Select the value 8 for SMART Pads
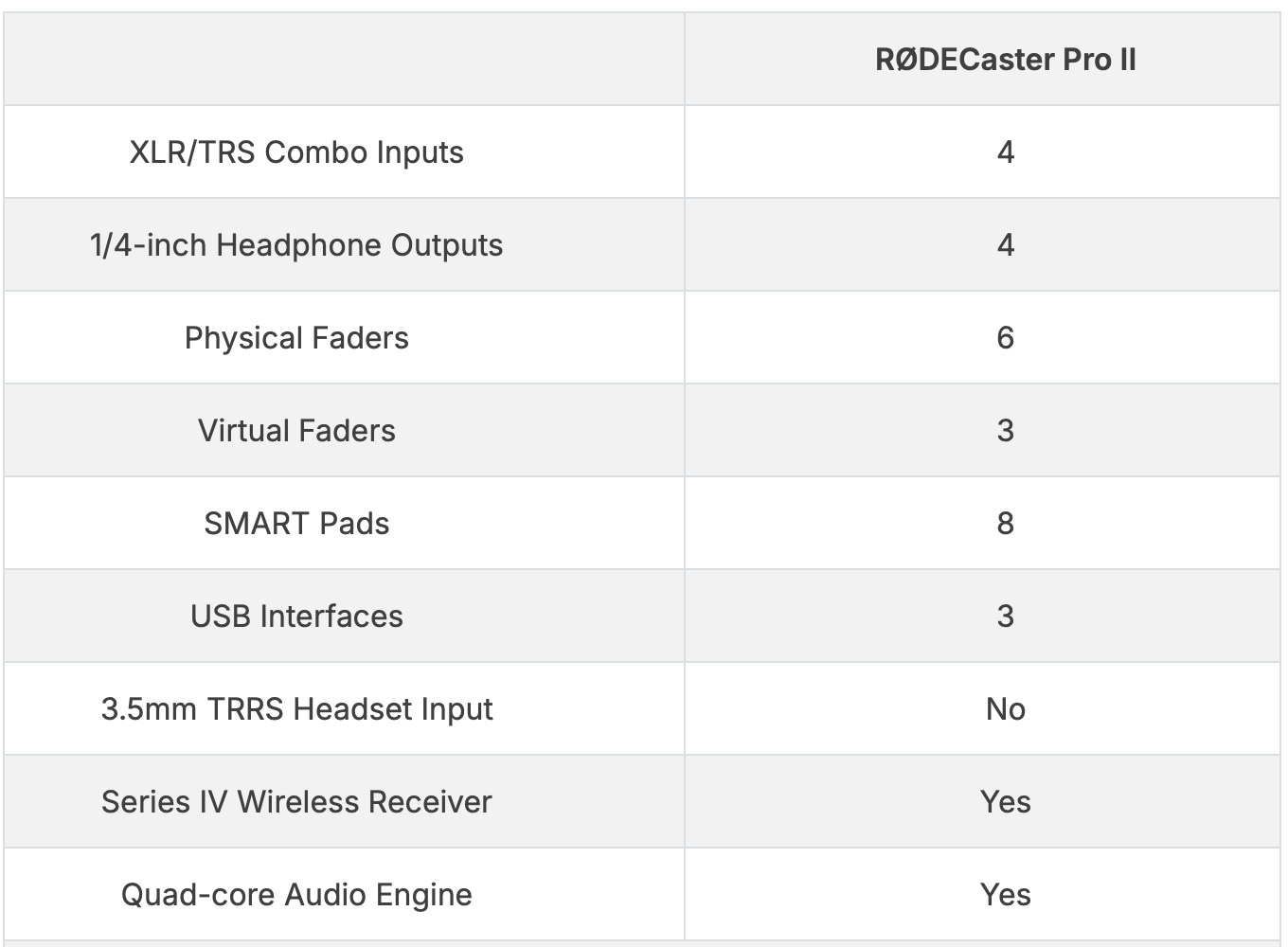Image resolution: width=1288 pixels, height=947 pixels. click(1006, 524)
